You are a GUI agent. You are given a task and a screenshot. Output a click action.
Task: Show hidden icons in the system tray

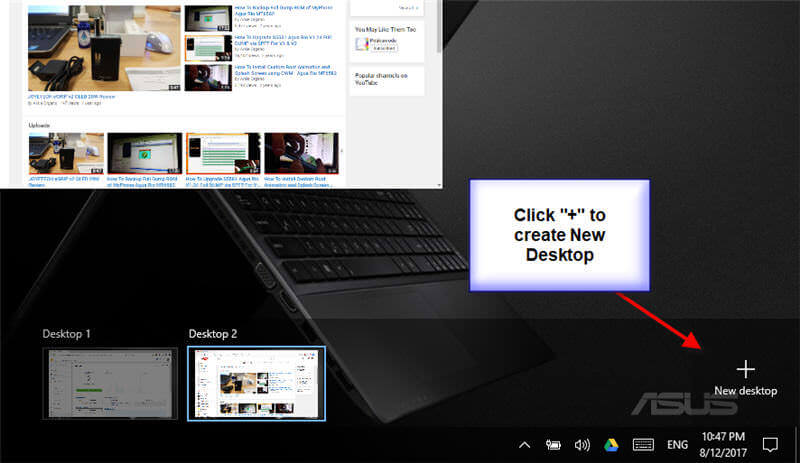[x=524, y=445]
